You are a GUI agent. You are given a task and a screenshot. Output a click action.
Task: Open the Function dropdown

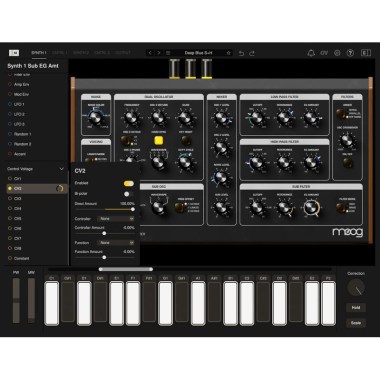tap(116, 243)
